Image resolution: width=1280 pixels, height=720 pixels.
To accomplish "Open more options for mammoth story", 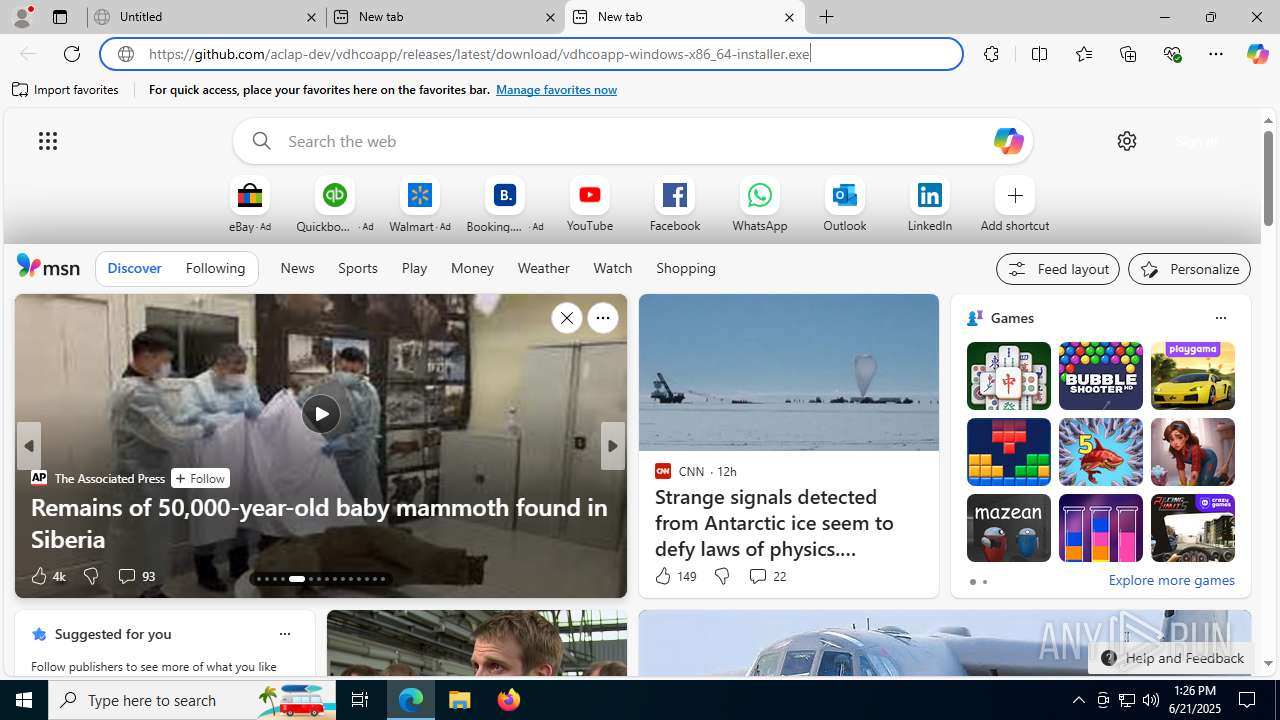I will click(602, 318).
